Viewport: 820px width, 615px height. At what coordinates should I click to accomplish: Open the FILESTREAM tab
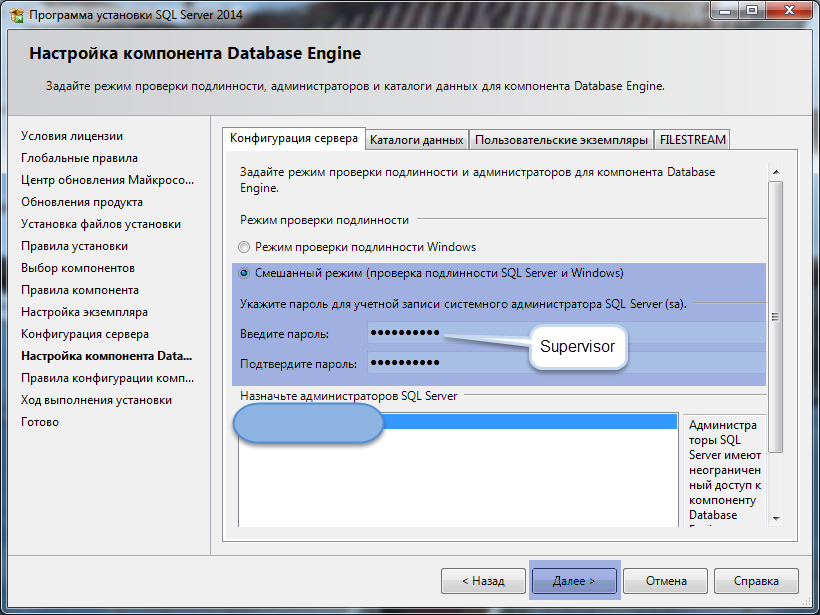coord(692,140)
